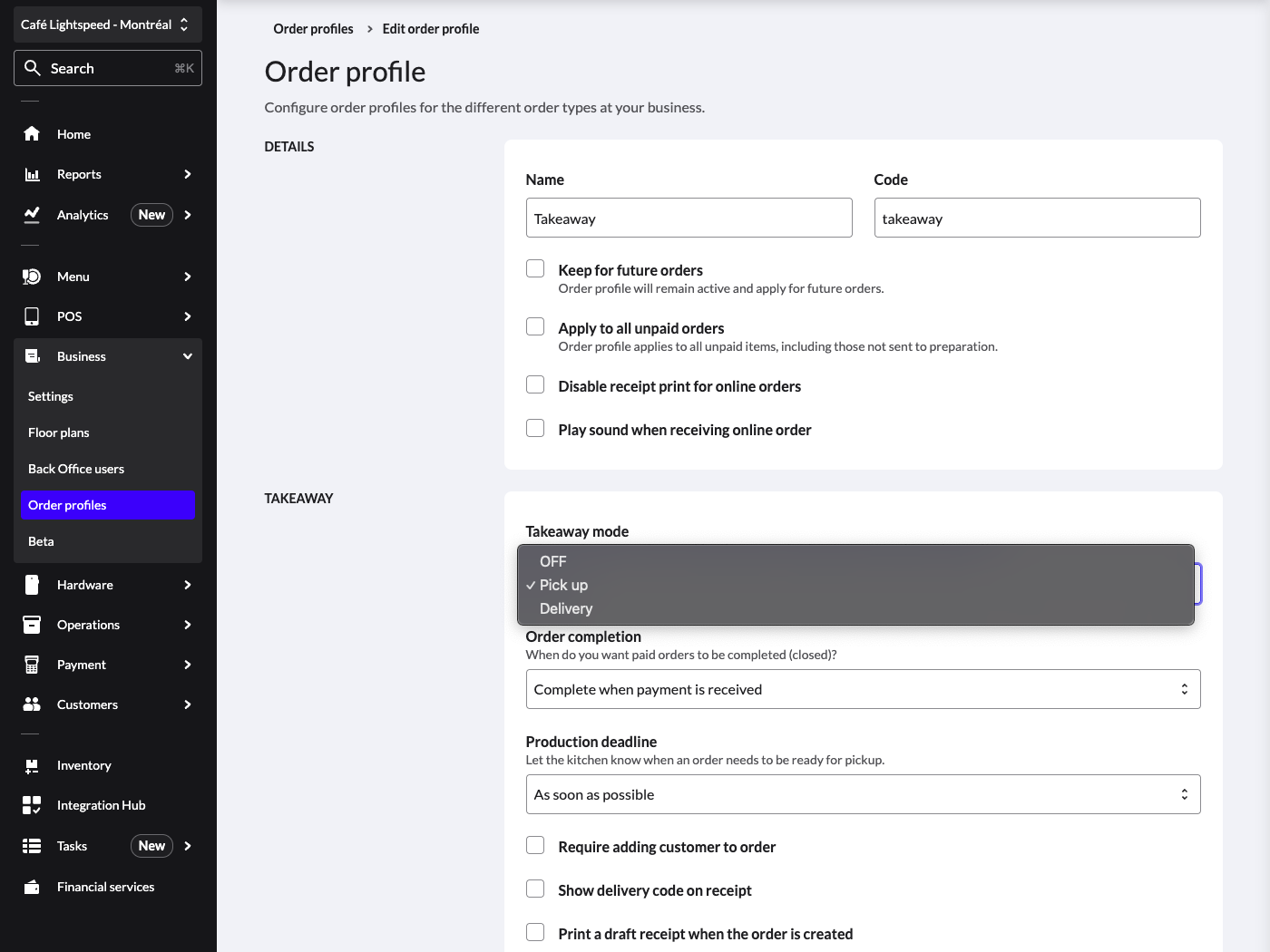Open the Home icon in sidebar
The height and width of the screenshot is (952, 1270).
click(x=32, y=133)
